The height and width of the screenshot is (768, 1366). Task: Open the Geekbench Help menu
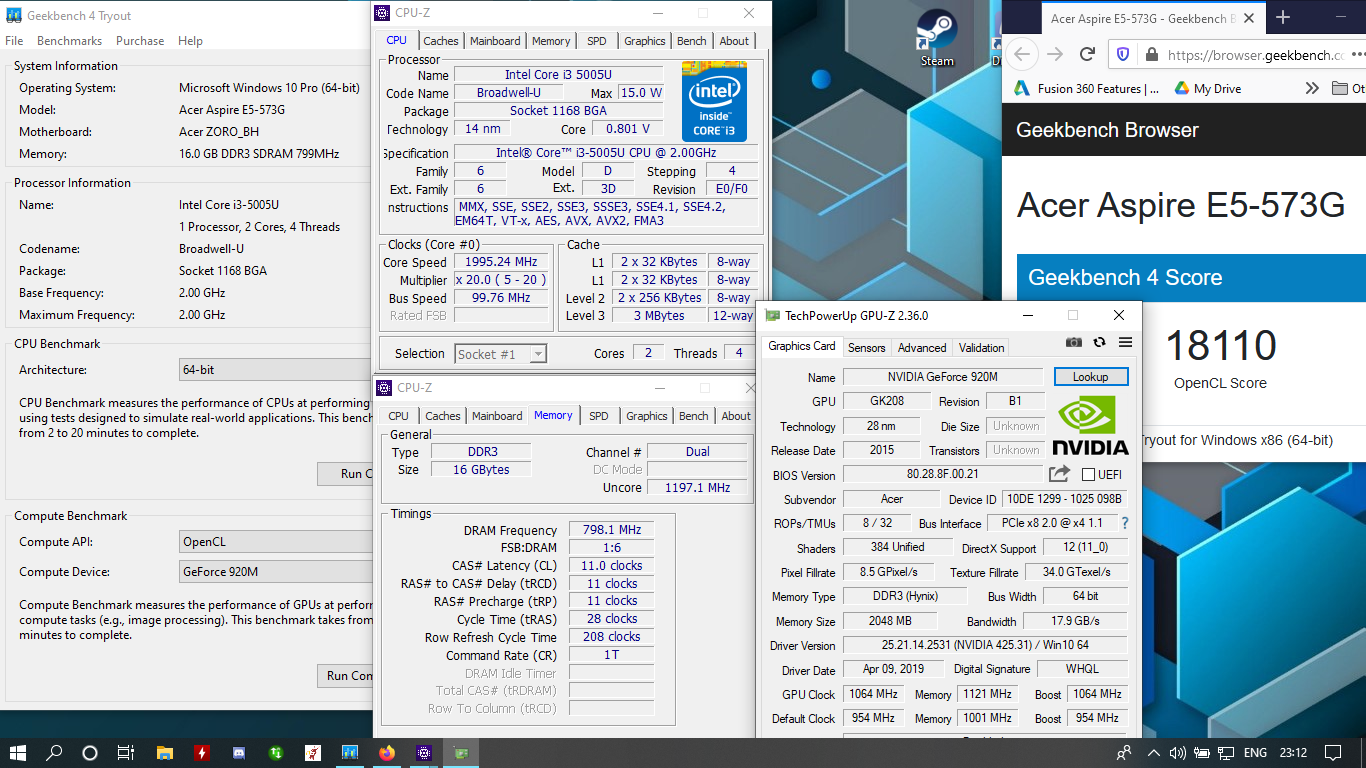tap(190, 41)
